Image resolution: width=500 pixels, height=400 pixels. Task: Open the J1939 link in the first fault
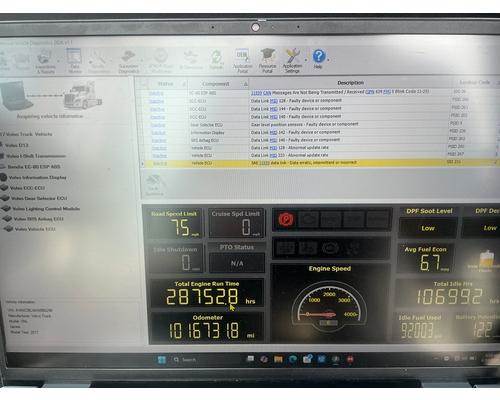tap(256, 93)
